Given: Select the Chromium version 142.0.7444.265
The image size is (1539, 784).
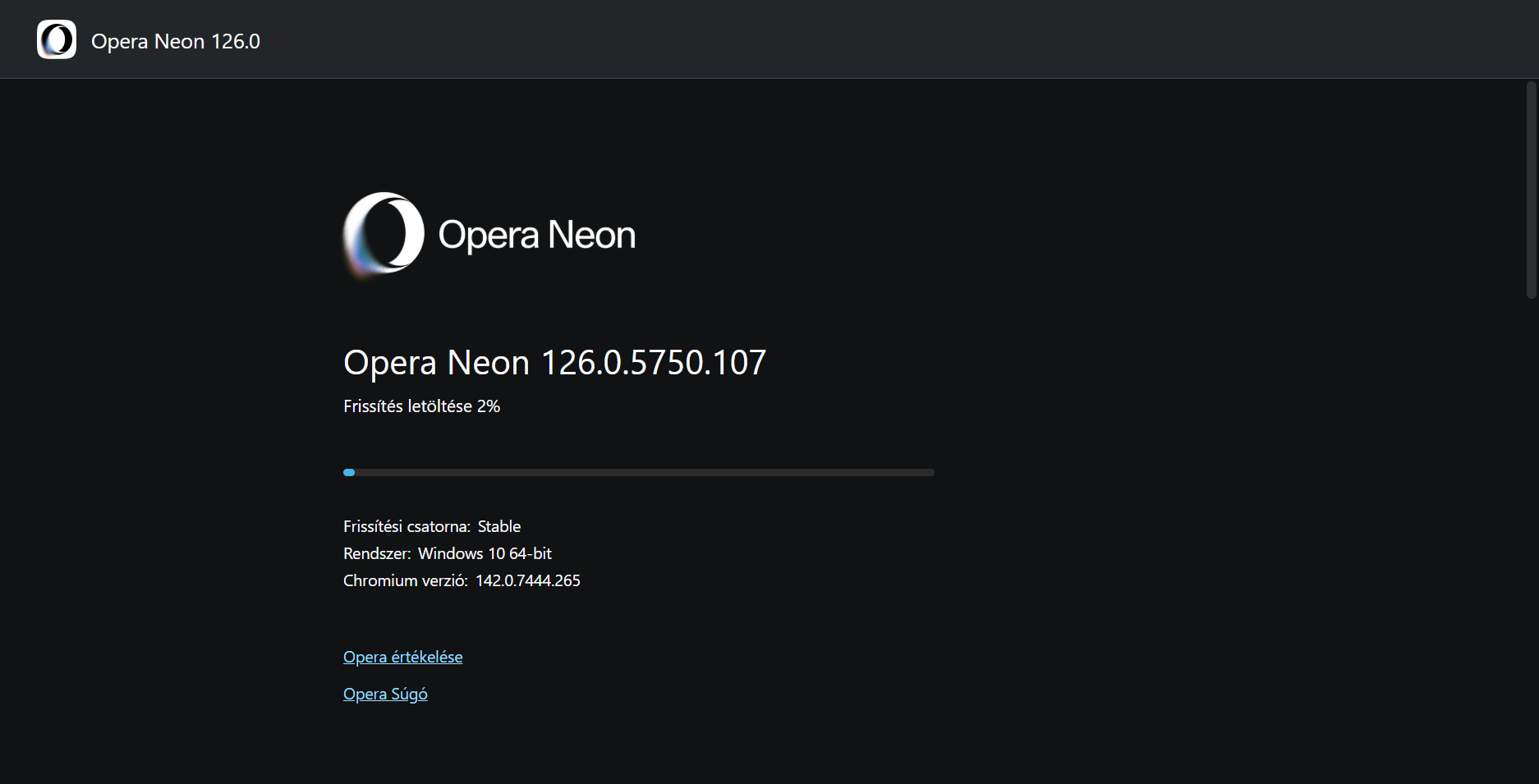Looking at the screenshot, I should [527, 580].
